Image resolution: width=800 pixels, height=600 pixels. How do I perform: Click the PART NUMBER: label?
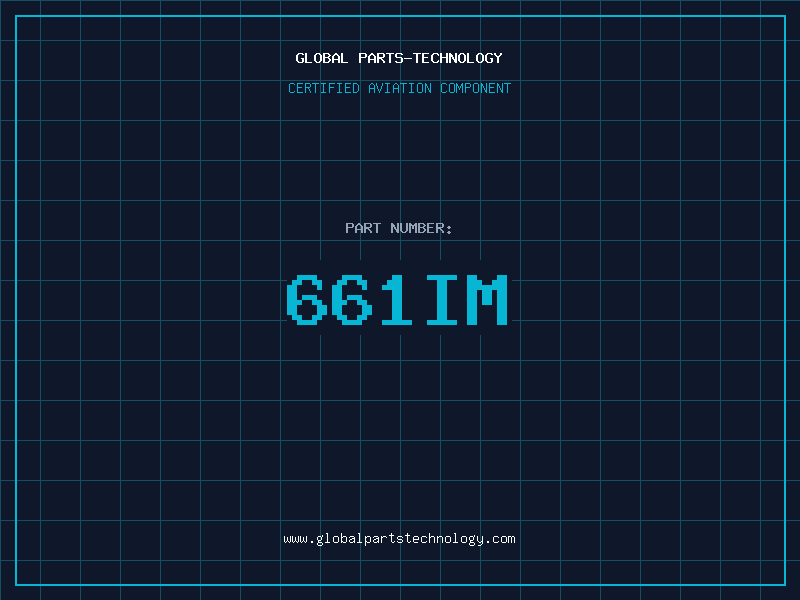point(399,228)
